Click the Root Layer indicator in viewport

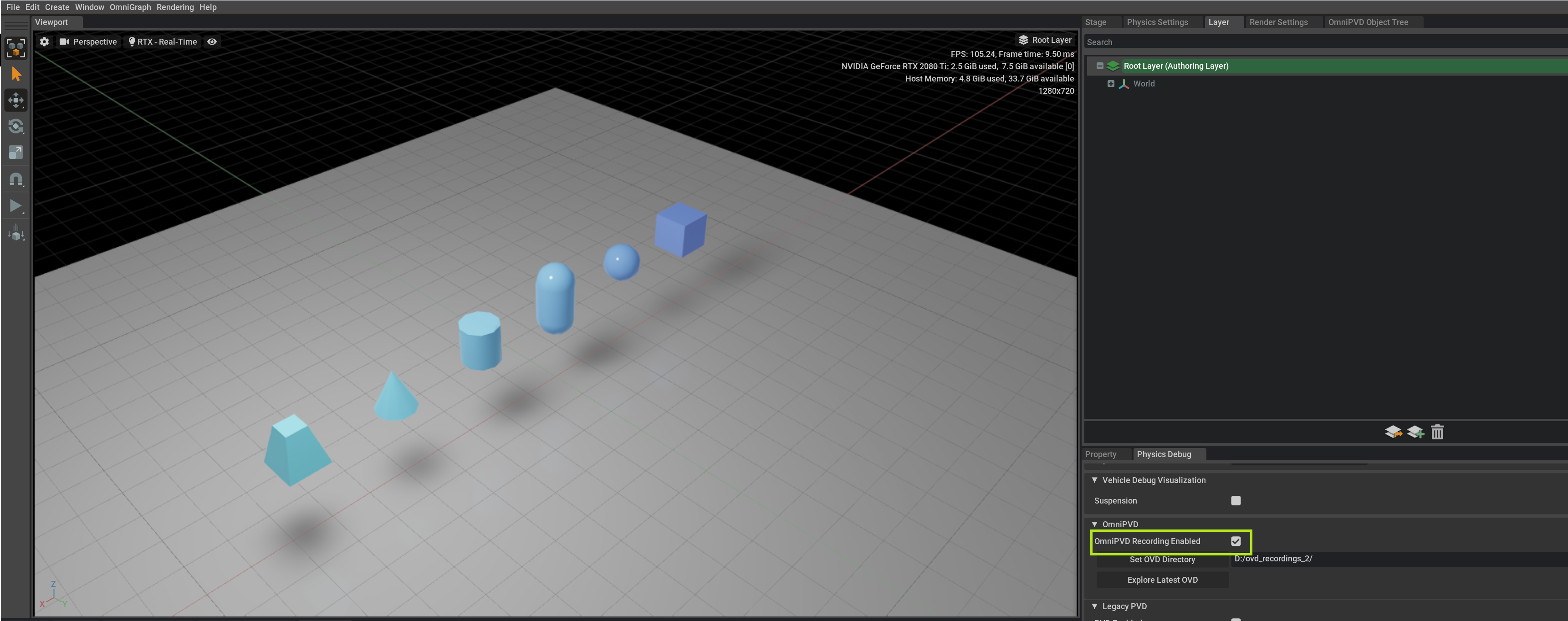tap(1045, 40)
